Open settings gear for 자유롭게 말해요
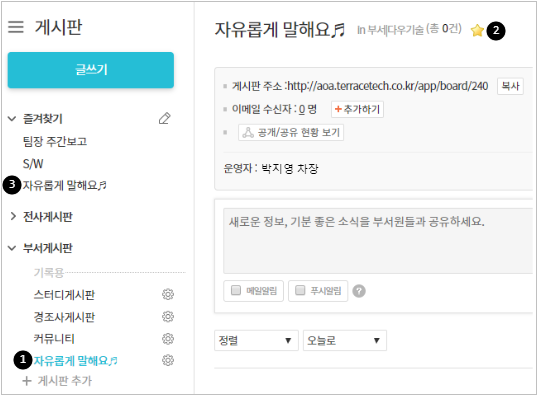 click(168, 360)
